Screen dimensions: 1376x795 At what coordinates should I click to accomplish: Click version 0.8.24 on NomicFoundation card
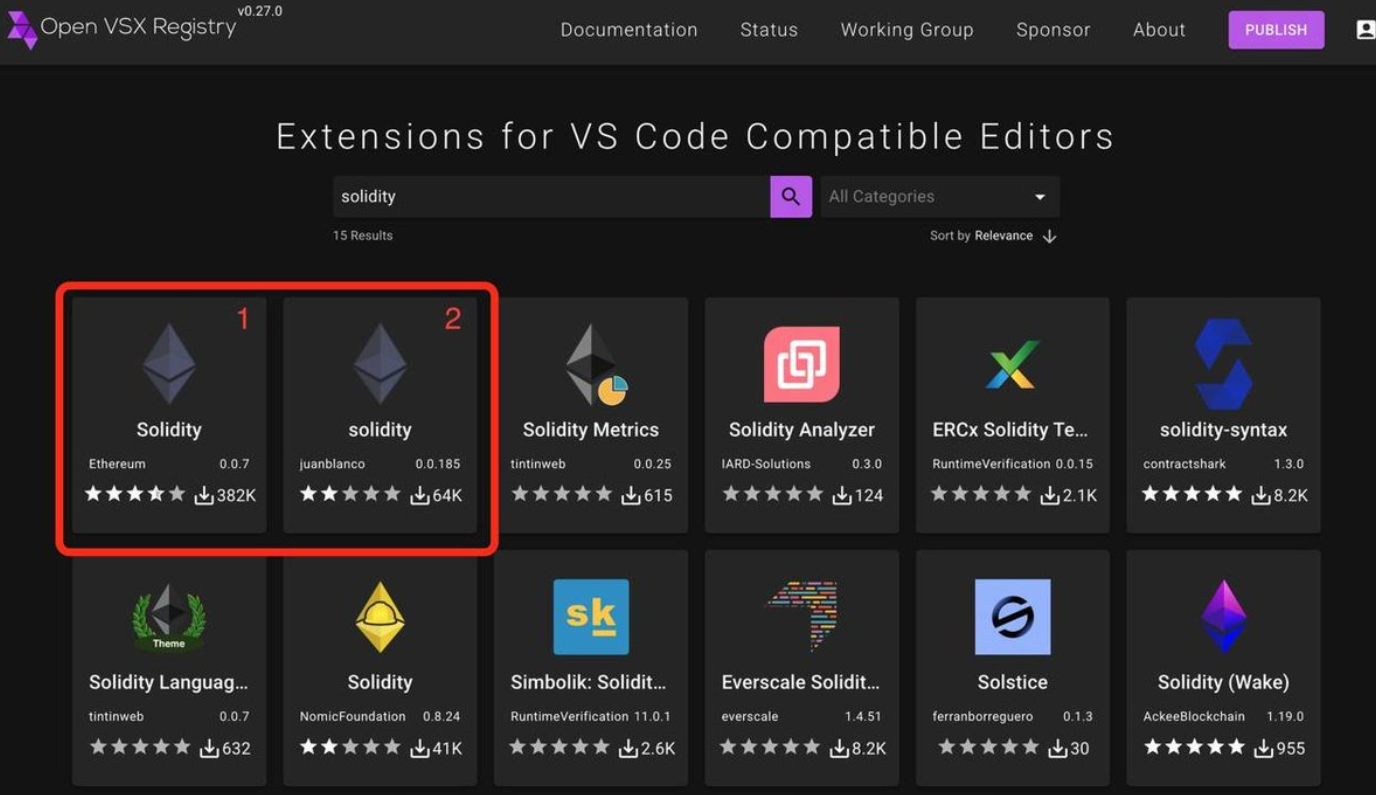click(x=441, y=717)
